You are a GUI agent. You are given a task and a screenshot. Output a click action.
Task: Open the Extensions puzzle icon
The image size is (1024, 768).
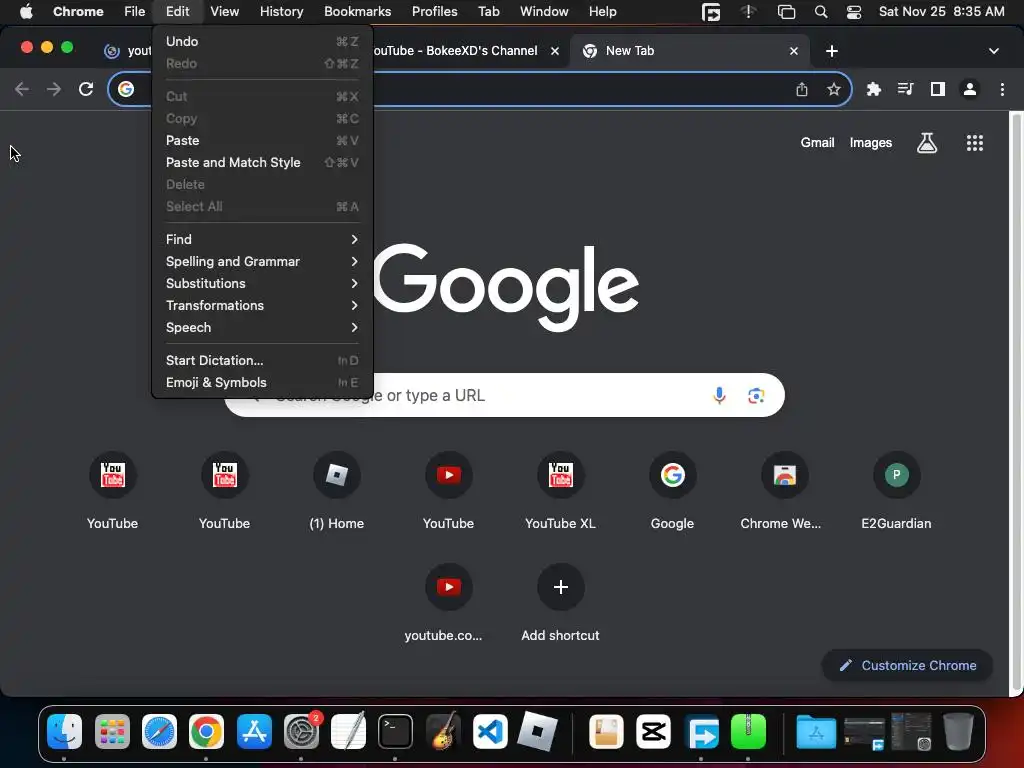874,89
